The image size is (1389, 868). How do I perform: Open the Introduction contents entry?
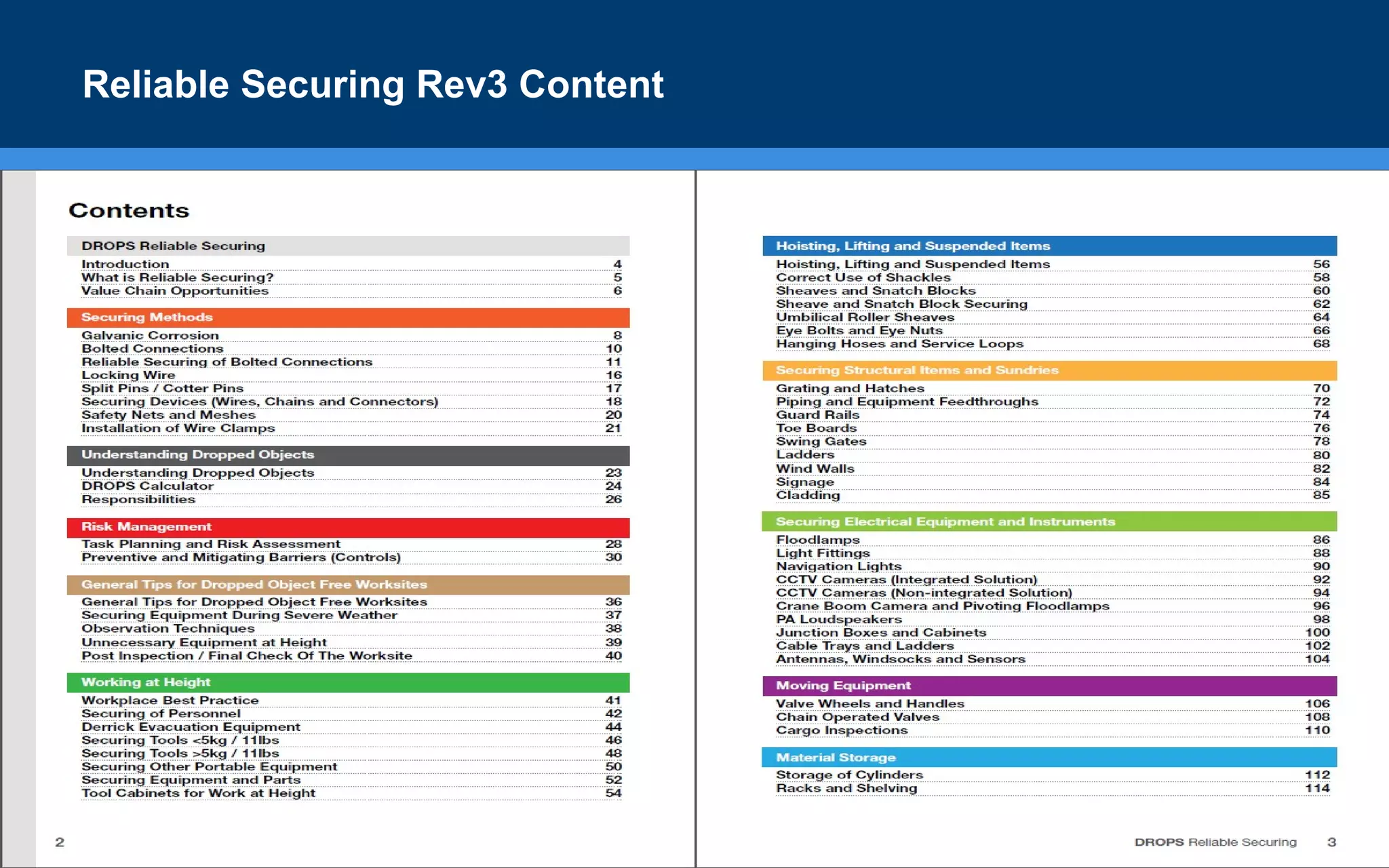click(125, 264)
